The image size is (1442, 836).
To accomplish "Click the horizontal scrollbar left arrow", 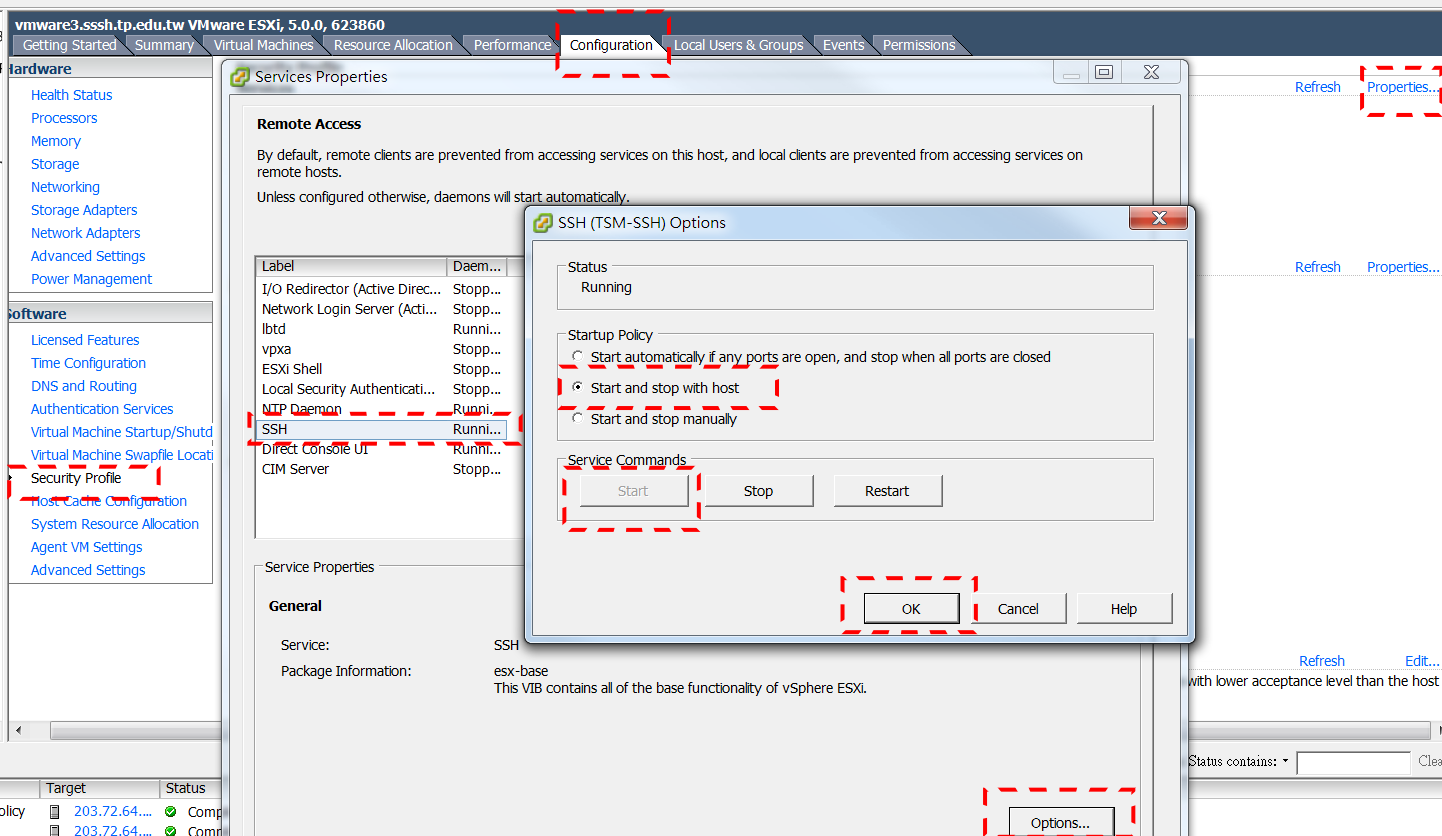I will click(18, 730).
